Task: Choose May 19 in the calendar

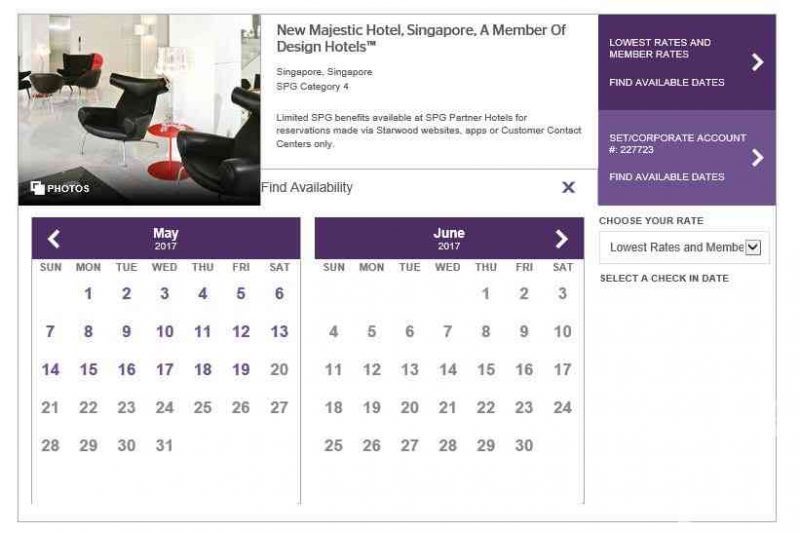Action: [241, 369]
